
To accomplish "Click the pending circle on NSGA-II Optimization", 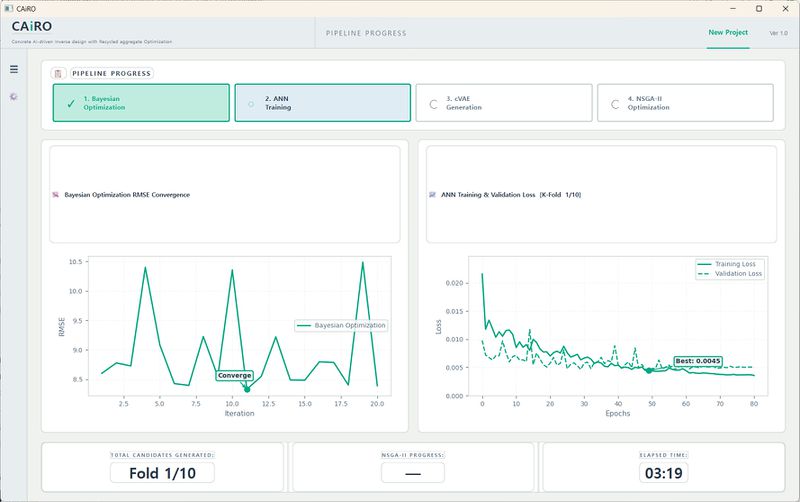I will (x=615, y=104).
